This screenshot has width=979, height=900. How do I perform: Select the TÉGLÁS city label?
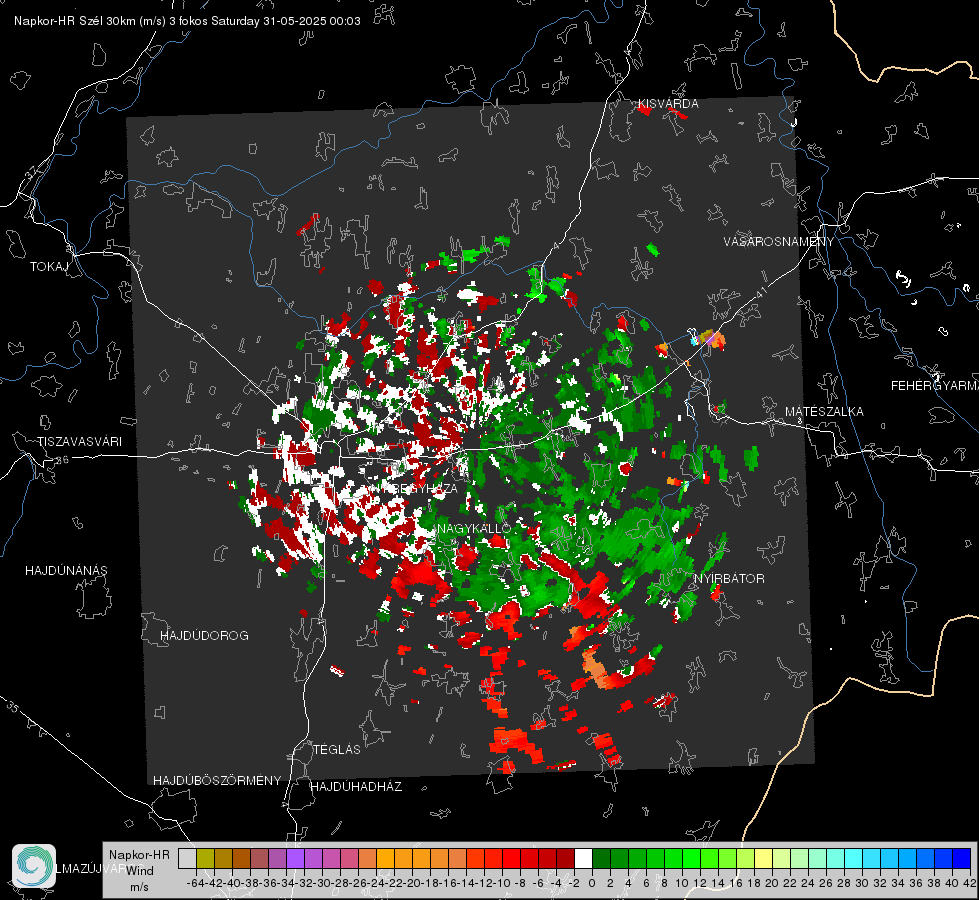tap(337, 750)
